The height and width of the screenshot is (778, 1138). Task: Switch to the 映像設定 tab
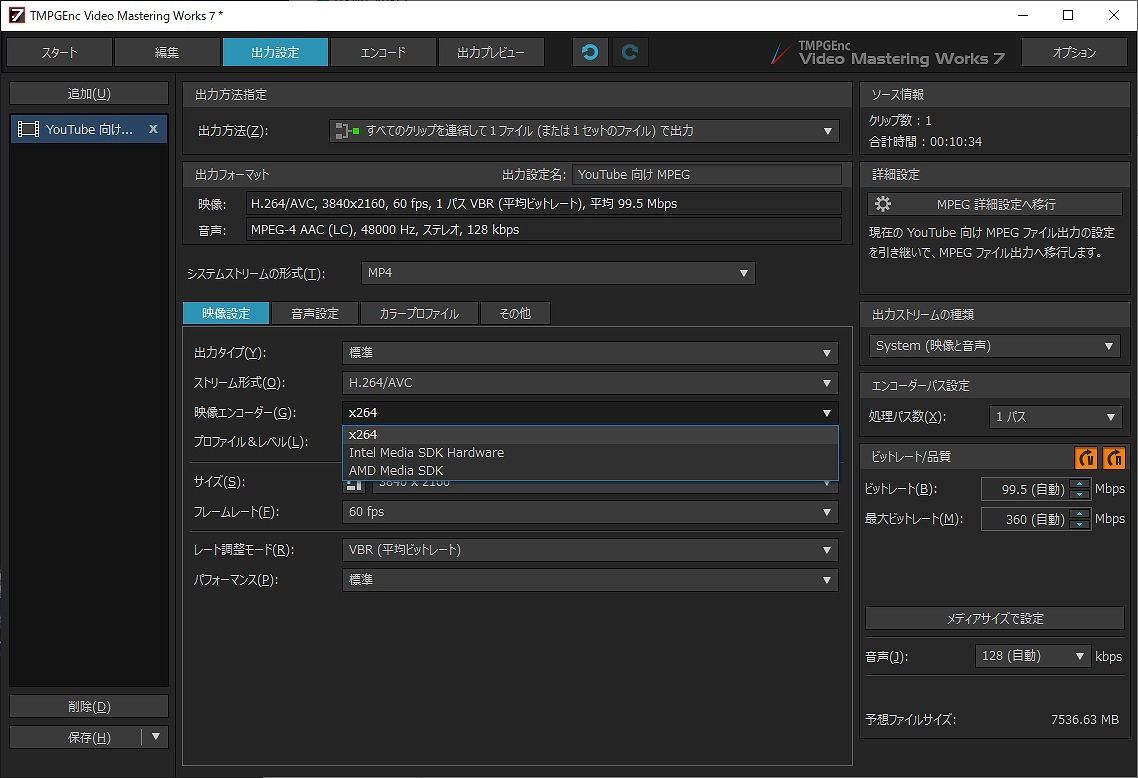pyautogui.click(x=226, y=314)
